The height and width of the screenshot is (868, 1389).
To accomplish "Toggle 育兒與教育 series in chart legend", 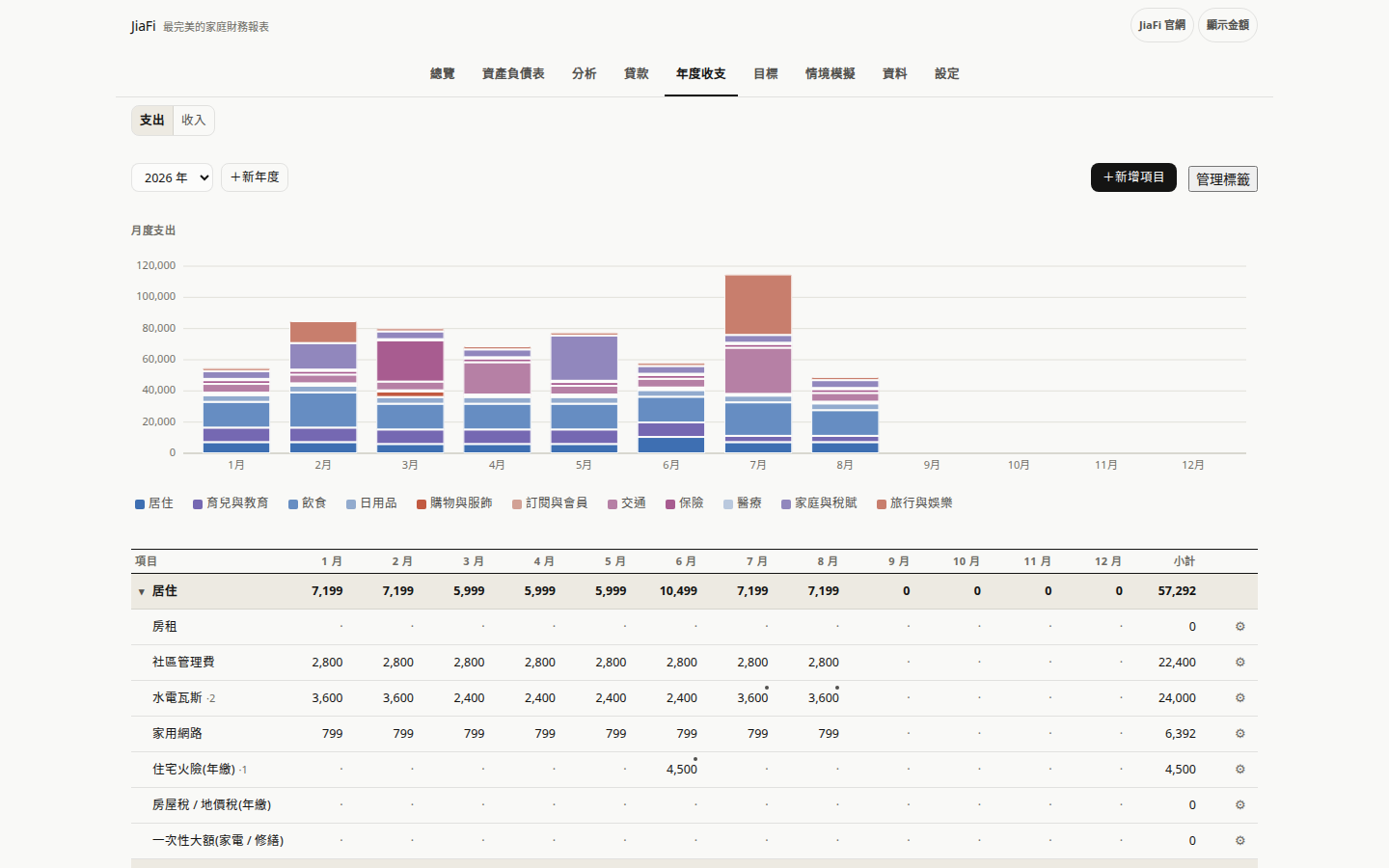I will pos(231,503).
